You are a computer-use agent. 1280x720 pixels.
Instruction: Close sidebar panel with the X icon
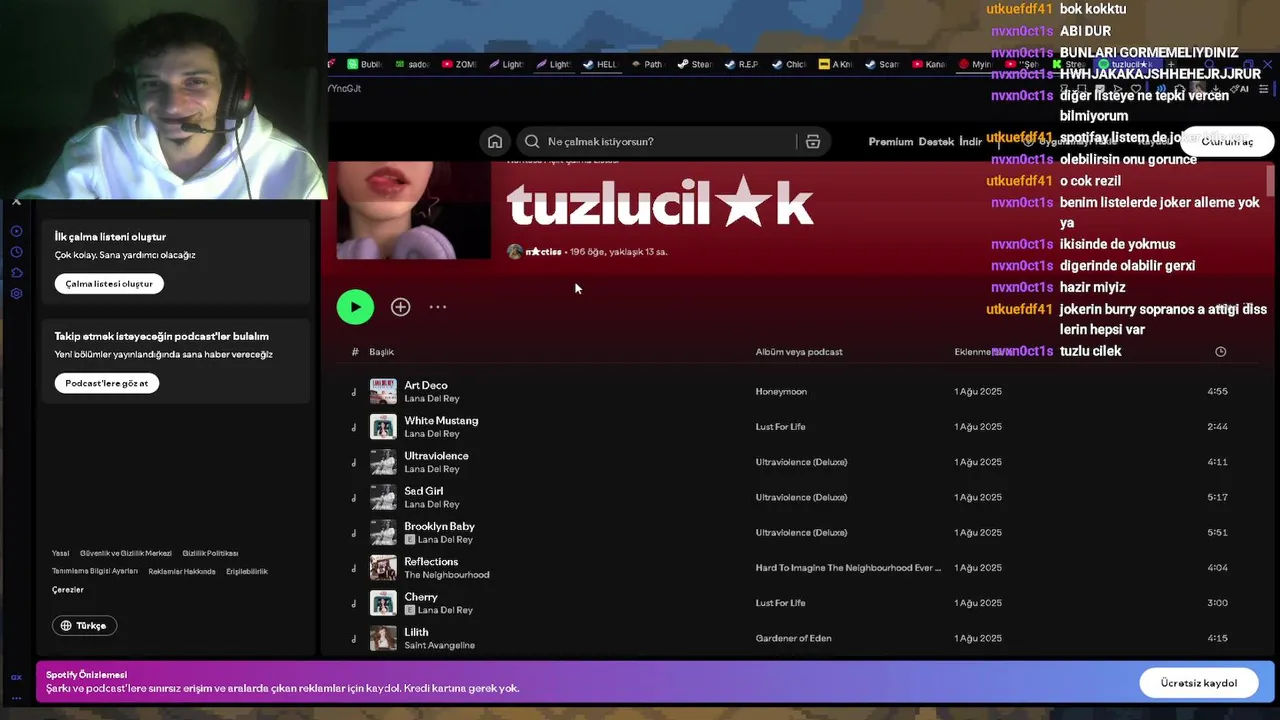click(x=16, y=202)
